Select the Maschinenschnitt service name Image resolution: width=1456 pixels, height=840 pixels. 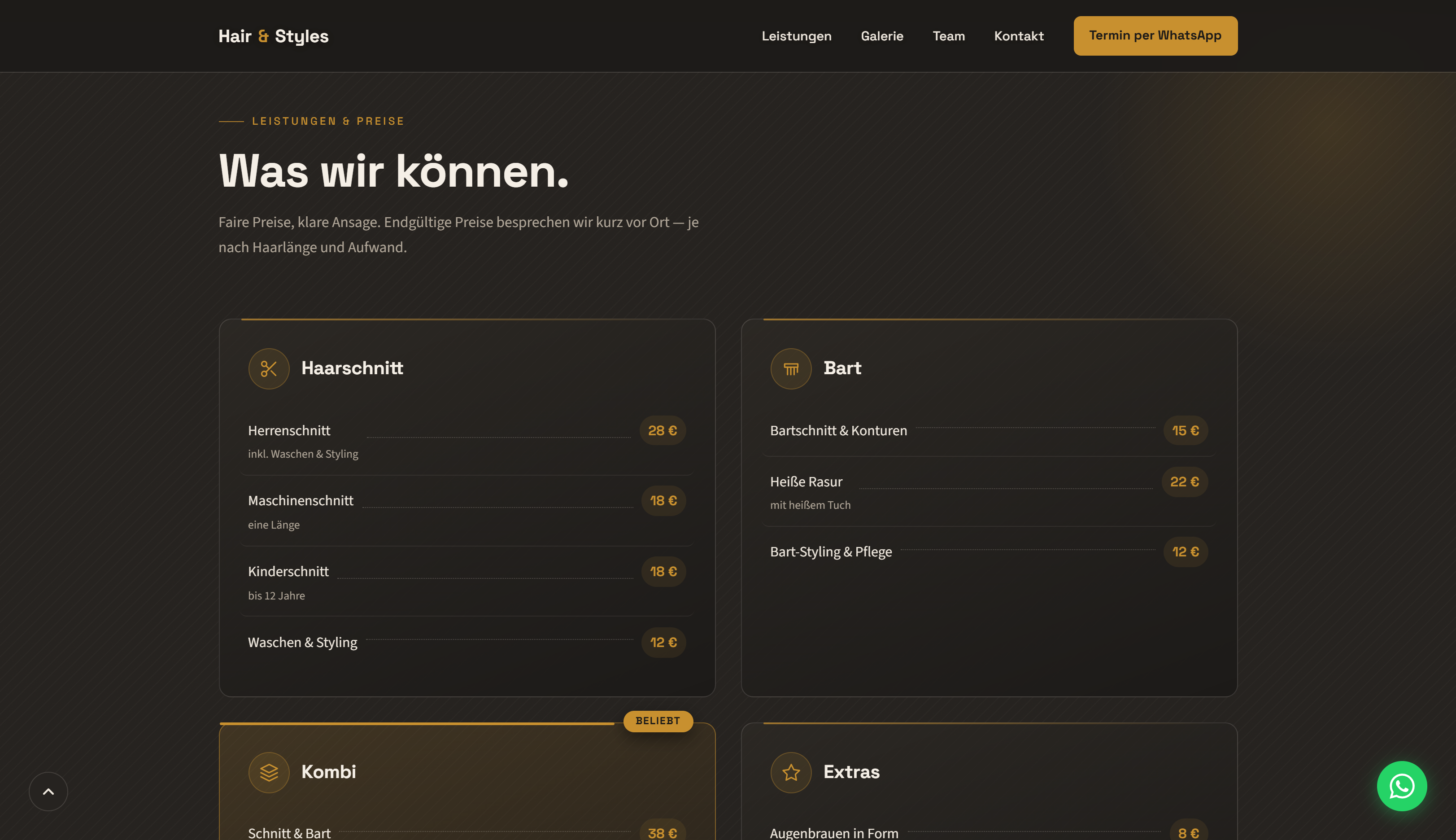pos(301,500)
